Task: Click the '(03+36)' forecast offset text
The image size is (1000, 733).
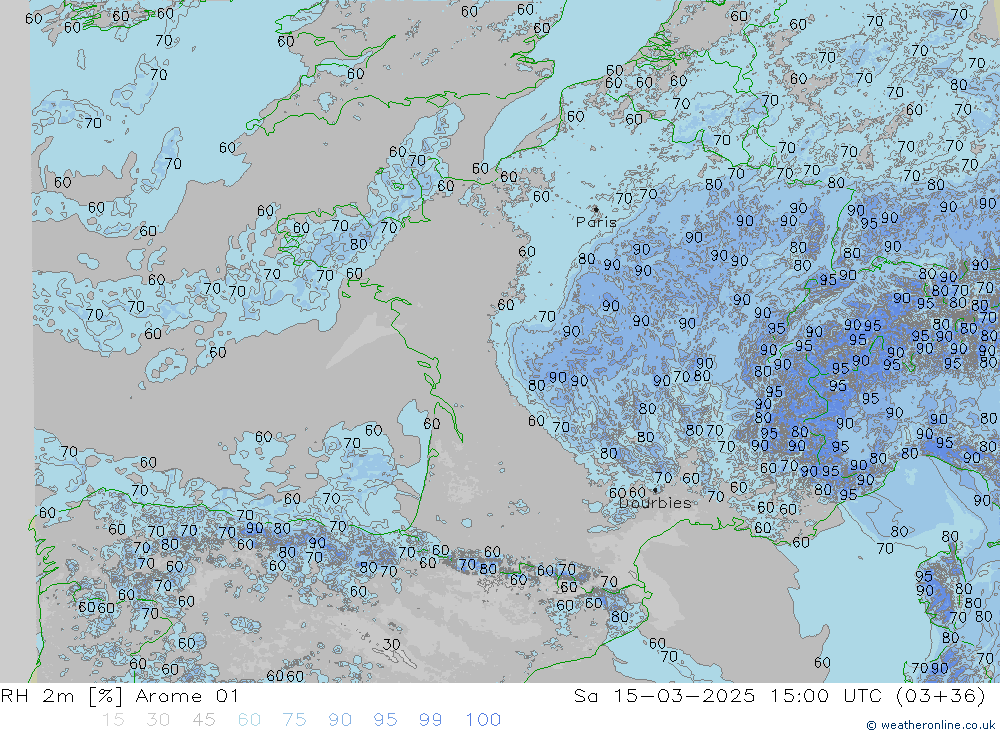Action: (941, 695)
